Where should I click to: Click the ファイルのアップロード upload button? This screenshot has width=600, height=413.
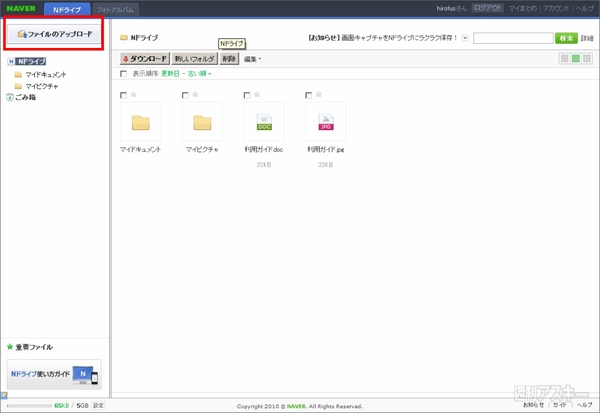tap(54, 34)
